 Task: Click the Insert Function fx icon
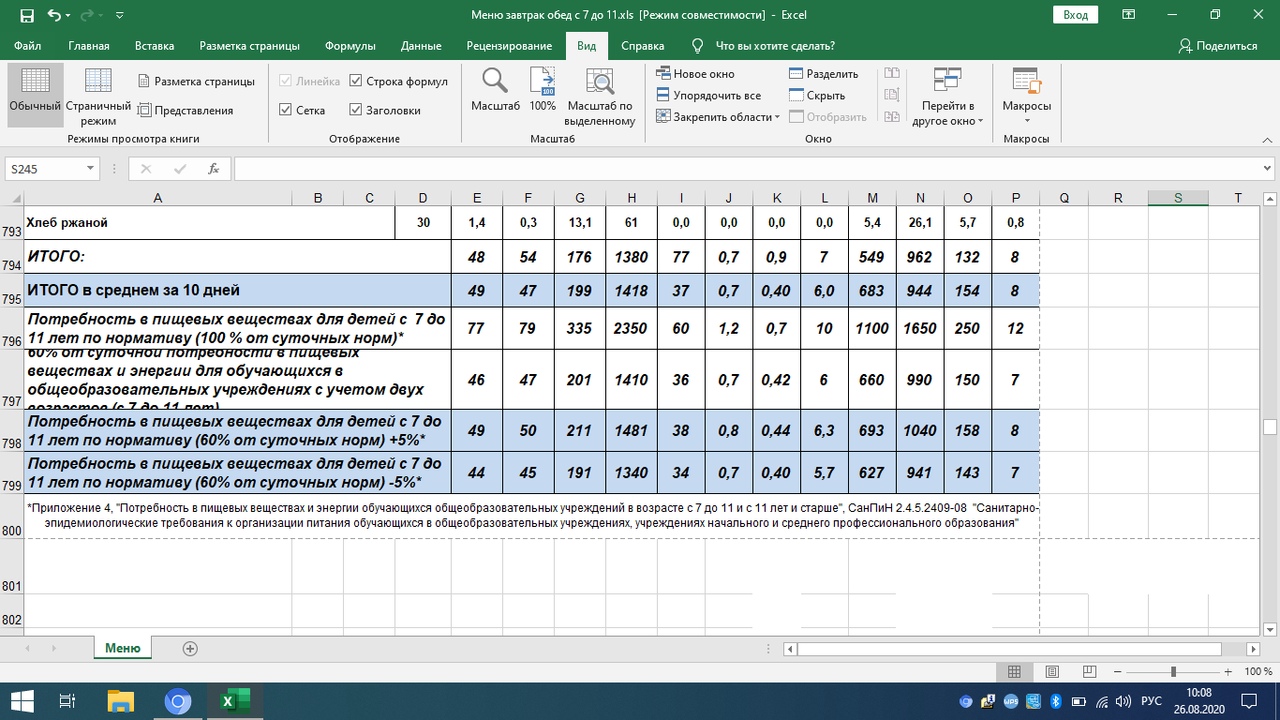point(213,169)
